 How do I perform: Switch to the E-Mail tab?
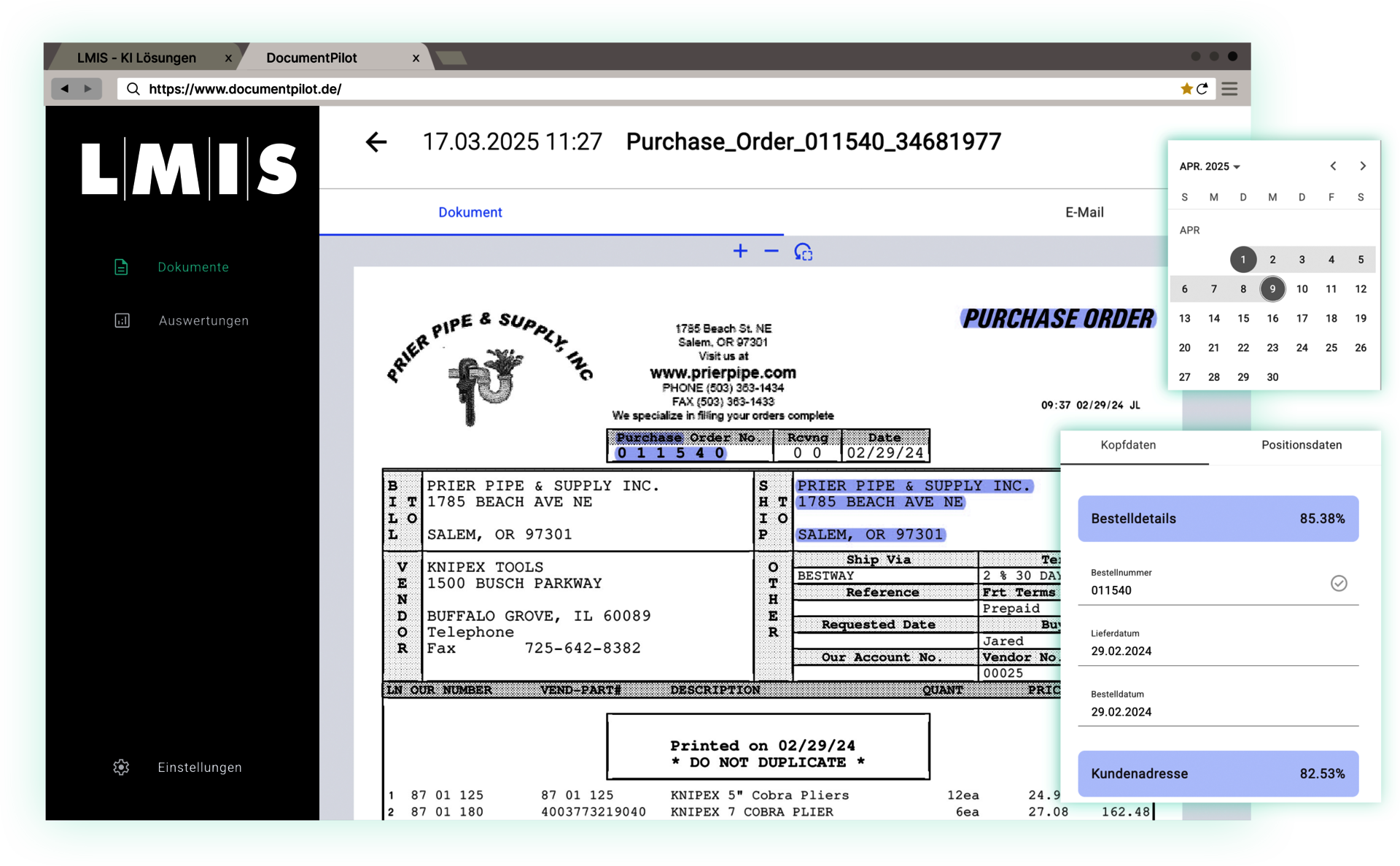[x=1084, y=212]
